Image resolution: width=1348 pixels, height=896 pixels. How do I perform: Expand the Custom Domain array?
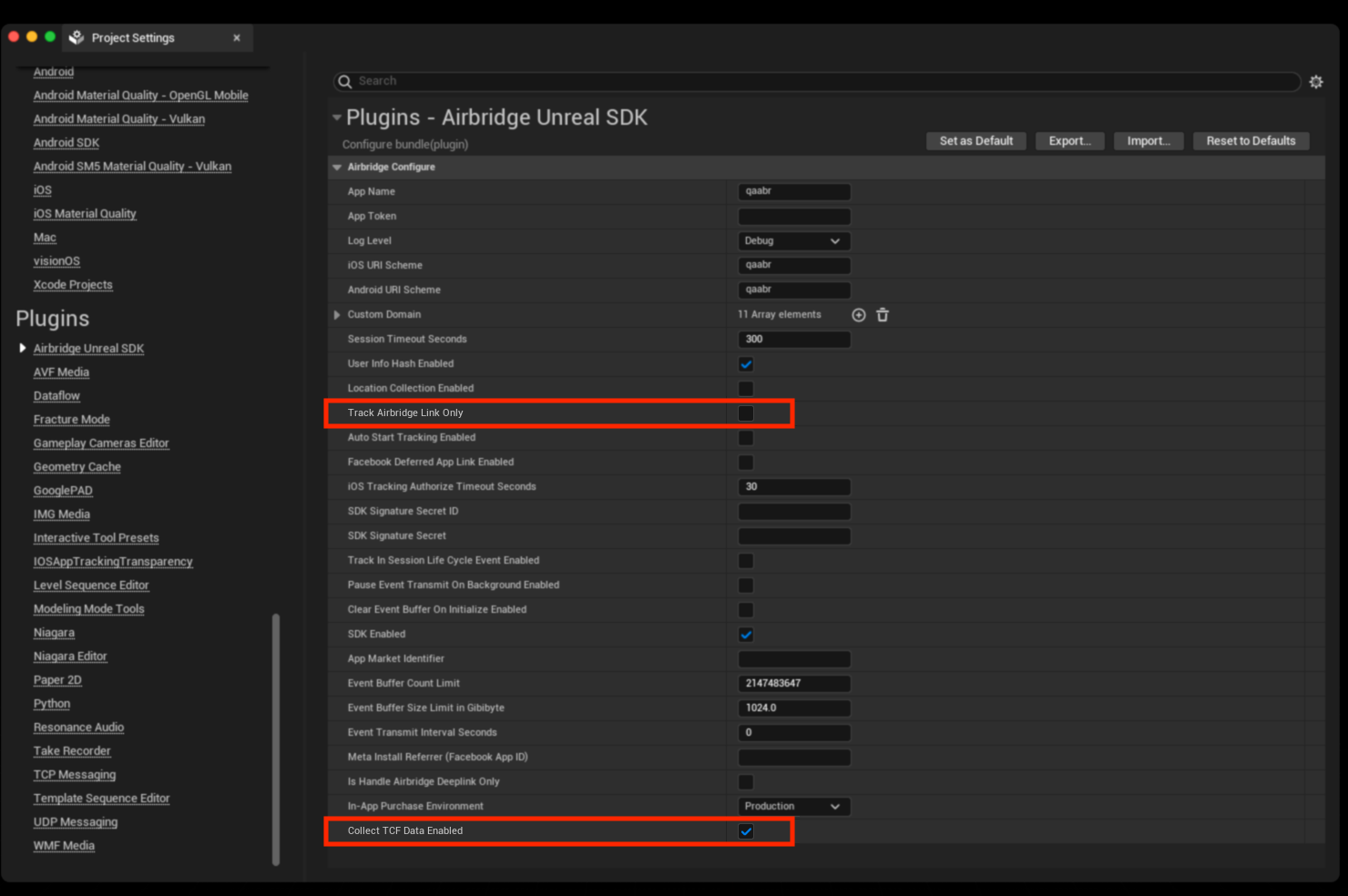(337, 315)
